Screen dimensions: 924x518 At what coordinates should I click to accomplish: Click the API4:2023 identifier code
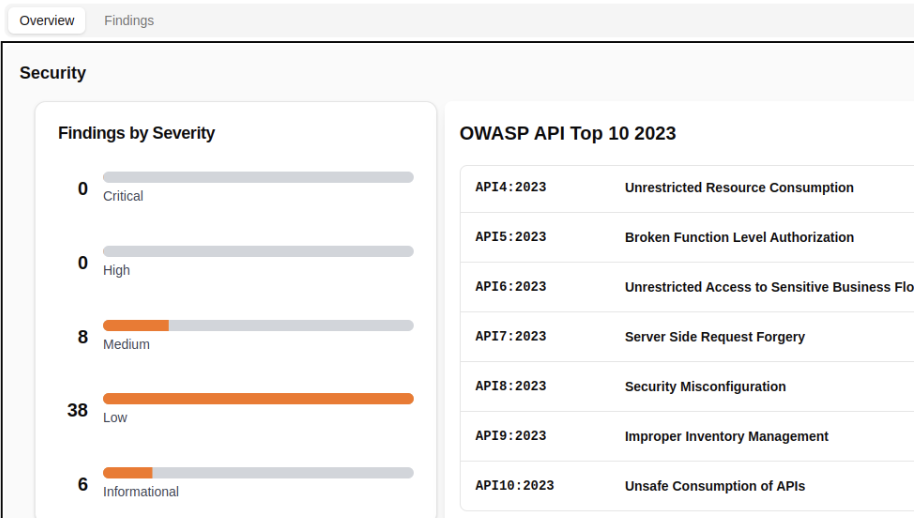coord(510,188)
